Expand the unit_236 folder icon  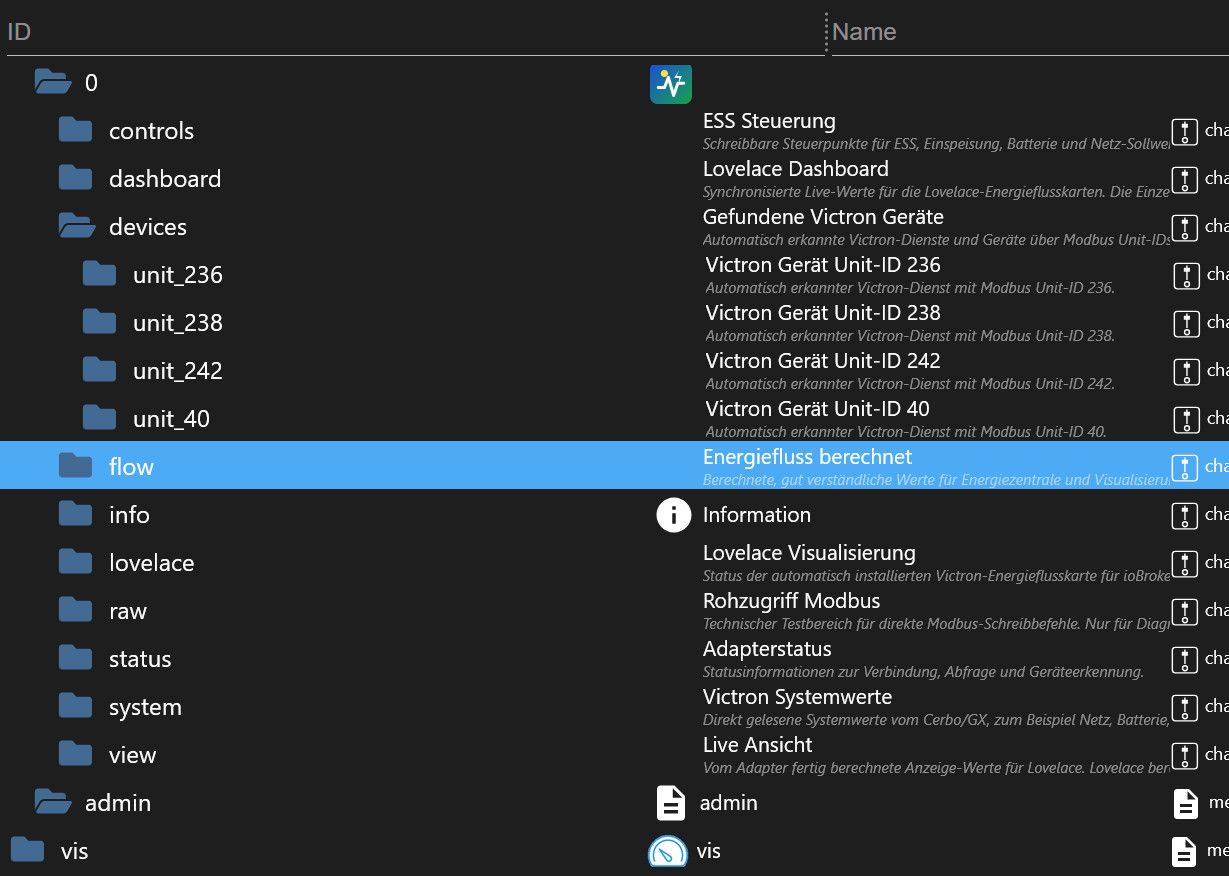coord(99,274)
